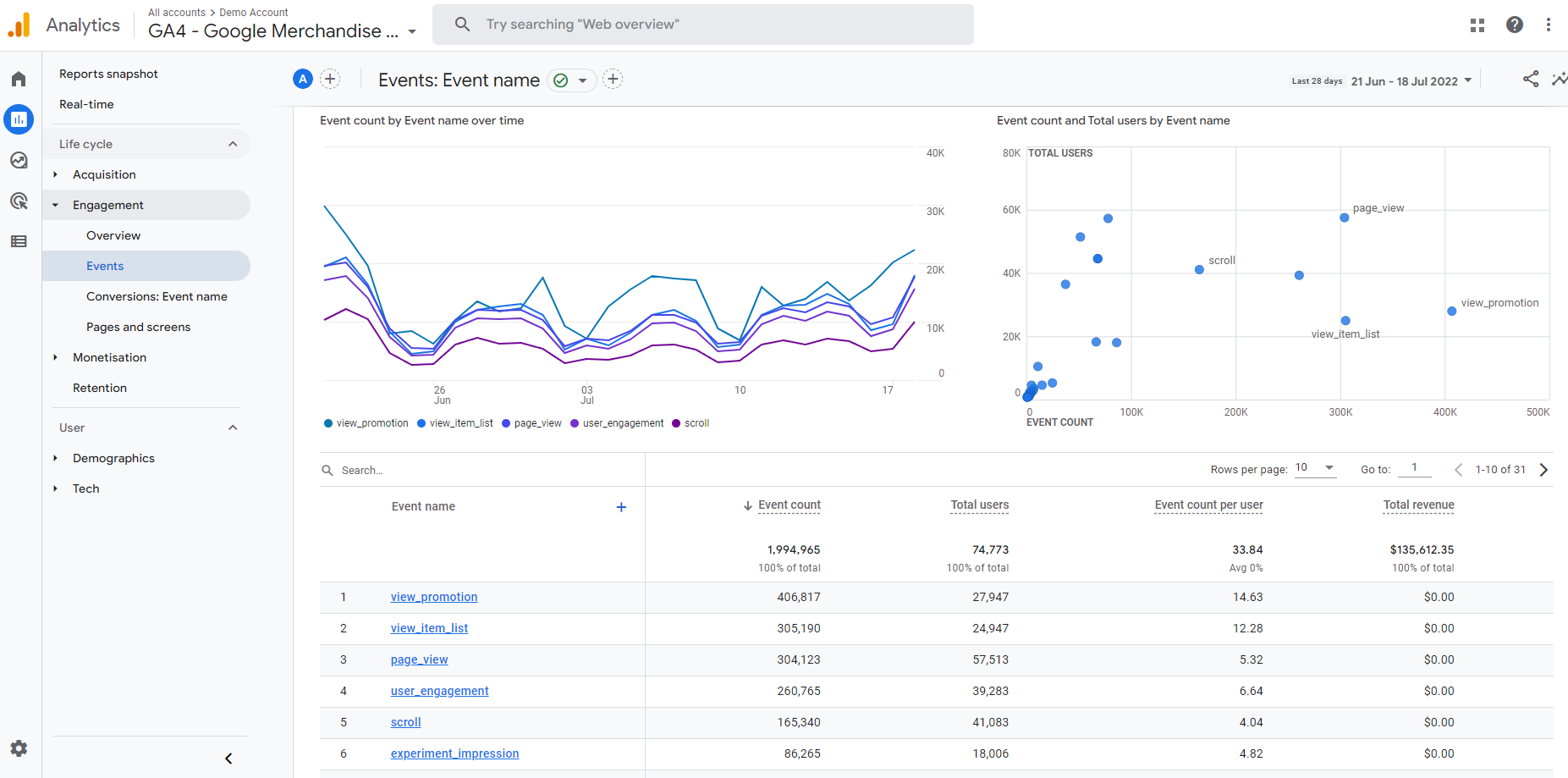The image size is (1568, 778).
Task: Click the table Search field
Action: point(482,470)
